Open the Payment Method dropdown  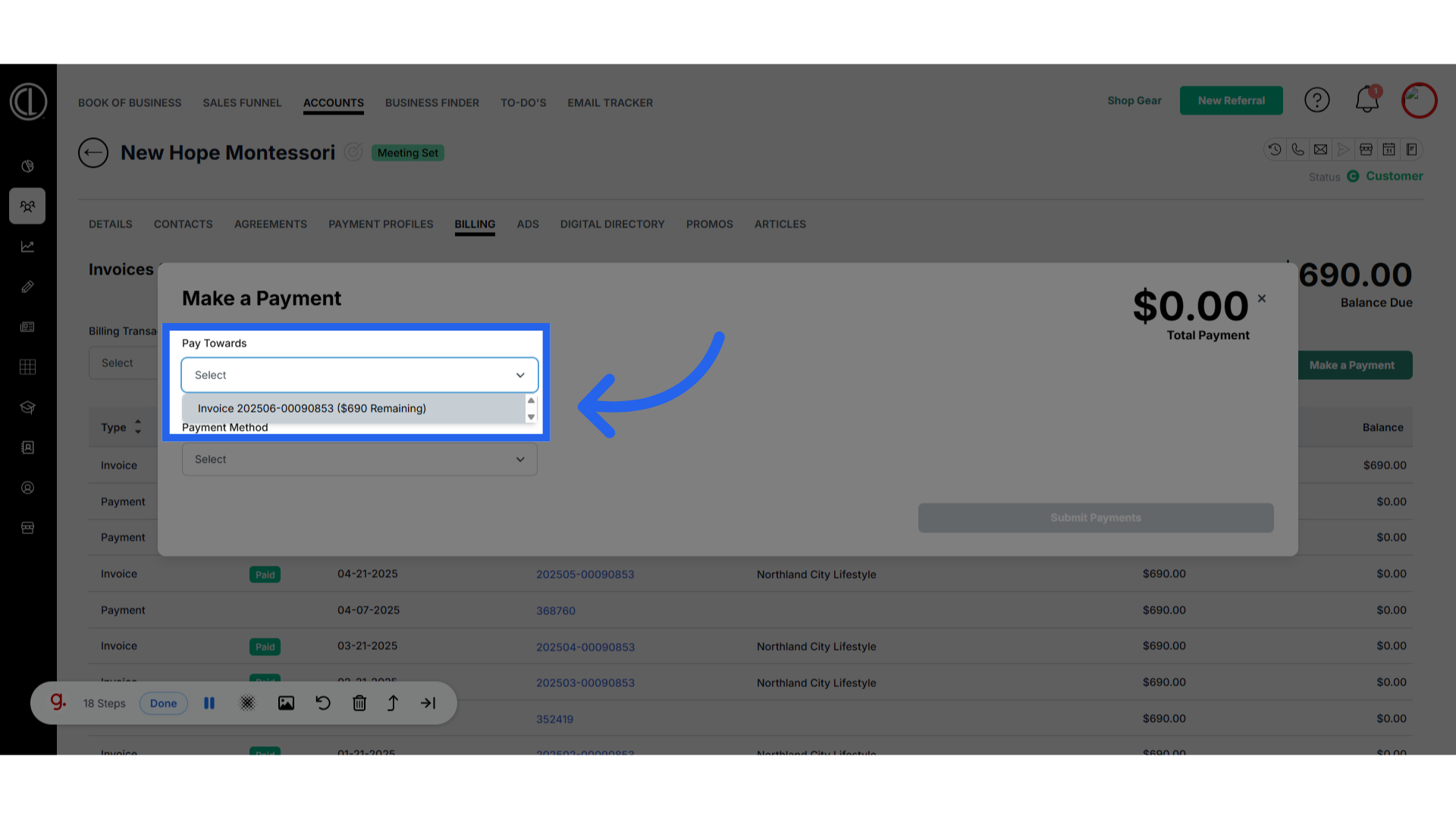pyautogui.click(x=359, y=460)
